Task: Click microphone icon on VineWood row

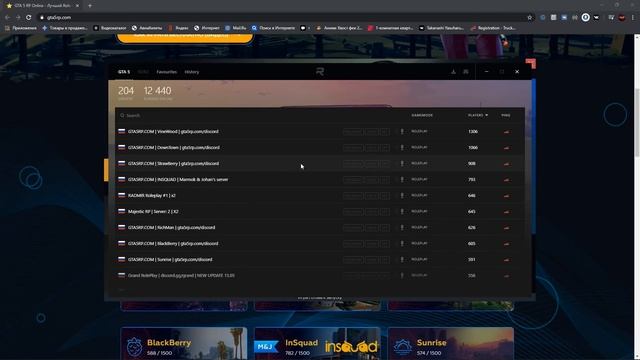Action: 402,131
